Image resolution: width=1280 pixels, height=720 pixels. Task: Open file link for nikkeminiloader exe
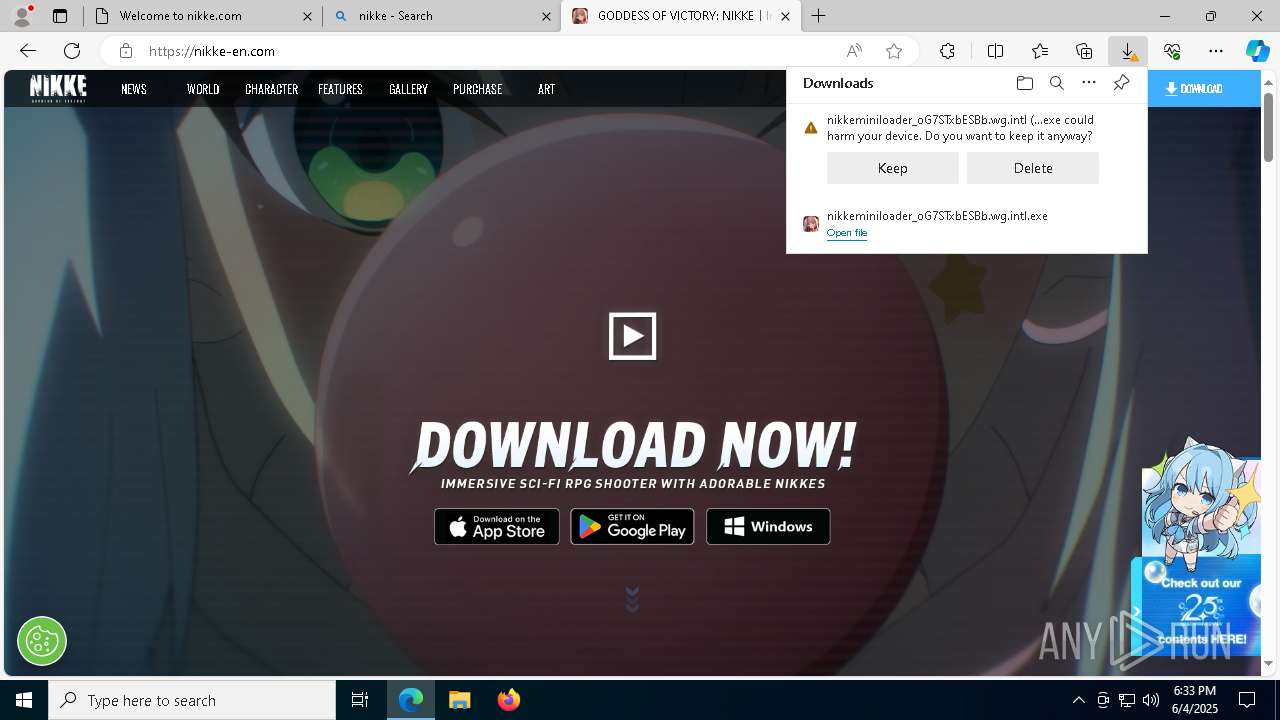[x=846, y=233]
